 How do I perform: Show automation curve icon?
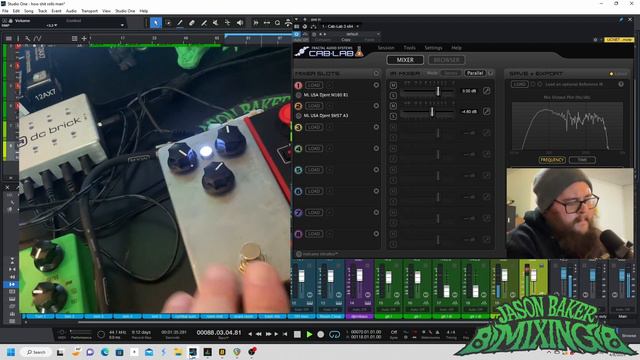point(38,38)
